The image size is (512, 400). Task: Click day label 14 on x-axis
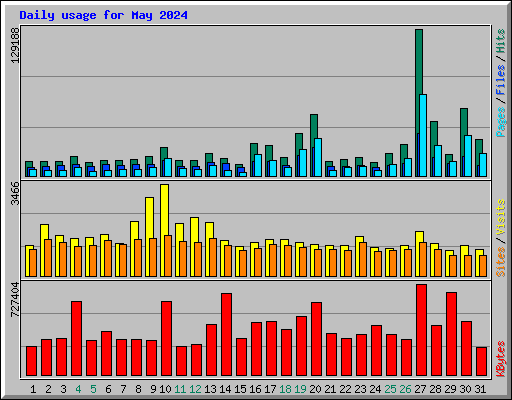coord(225,389)
